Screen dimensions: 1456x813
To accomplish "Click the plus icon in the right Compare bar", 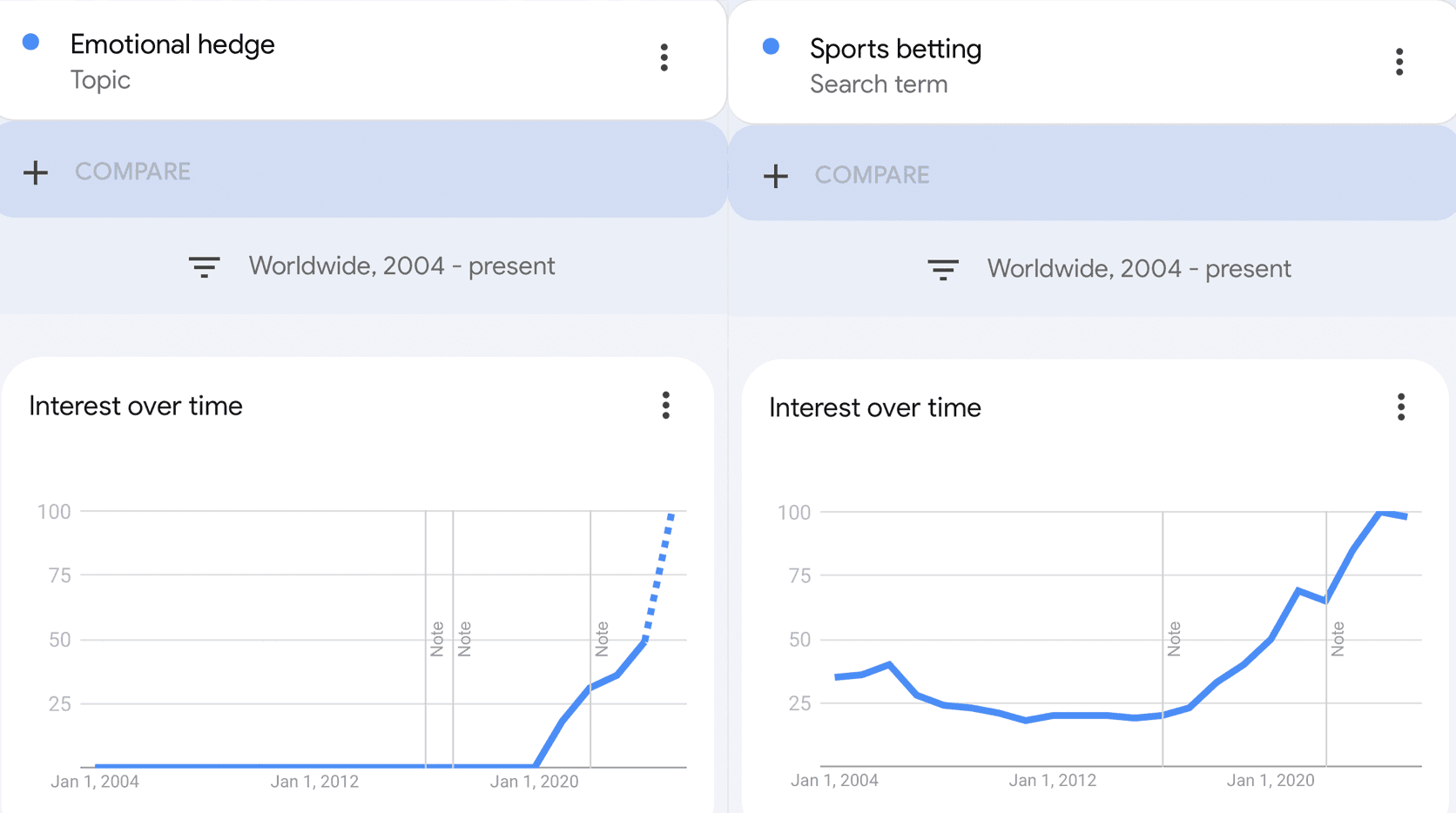I will pyautogui.click(x=776, y=176).
